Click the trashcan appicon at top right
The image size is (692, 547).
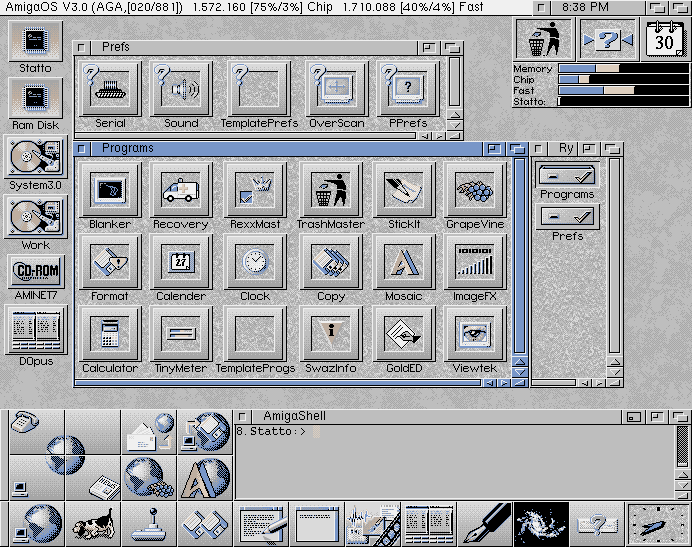545,39
